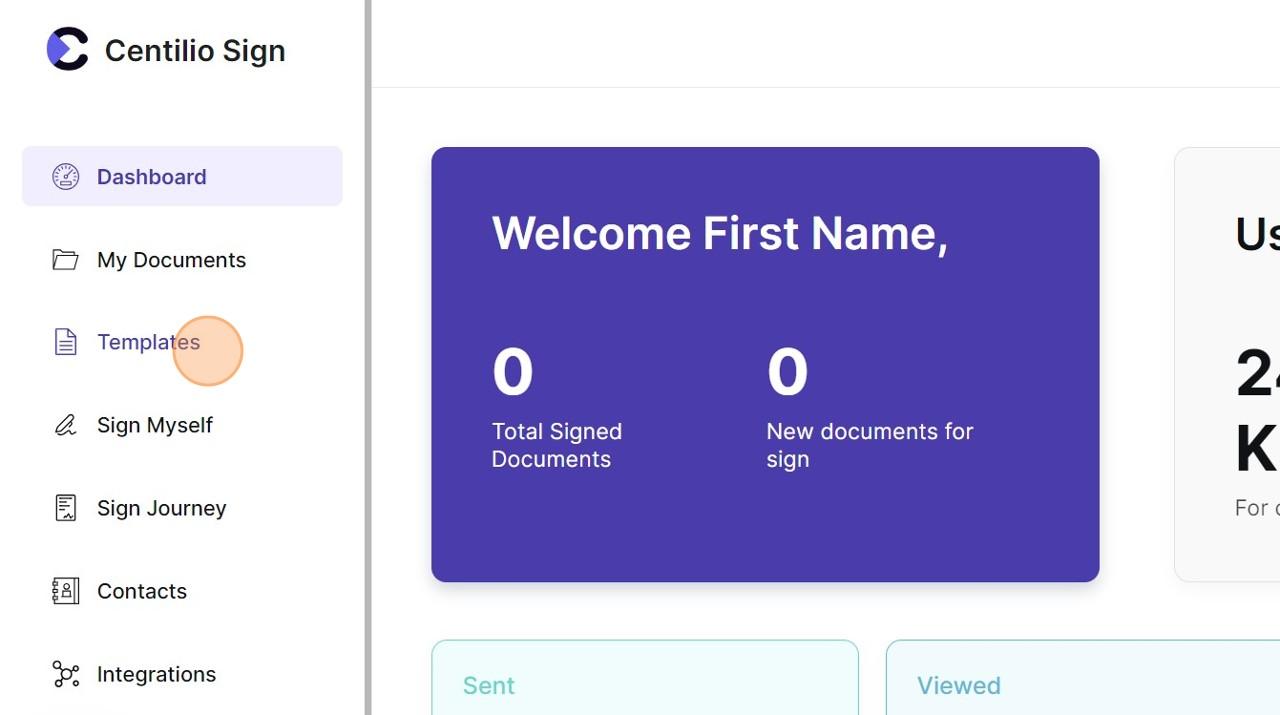Screen dimensions: 1280x715
Task: Open the Dashboard menu item
Action: click(x=152, y=177)
